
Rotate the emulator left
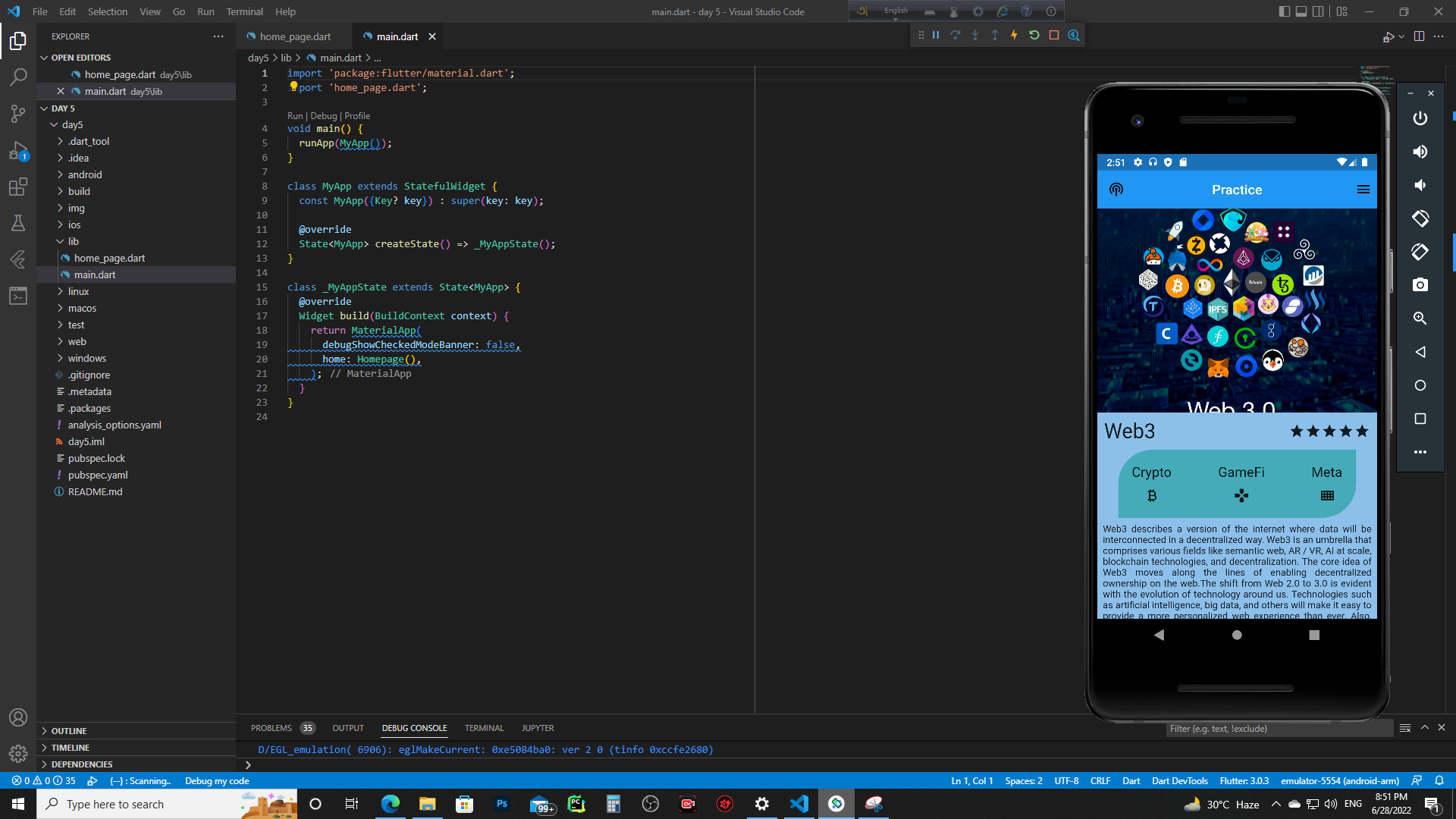1420,218
